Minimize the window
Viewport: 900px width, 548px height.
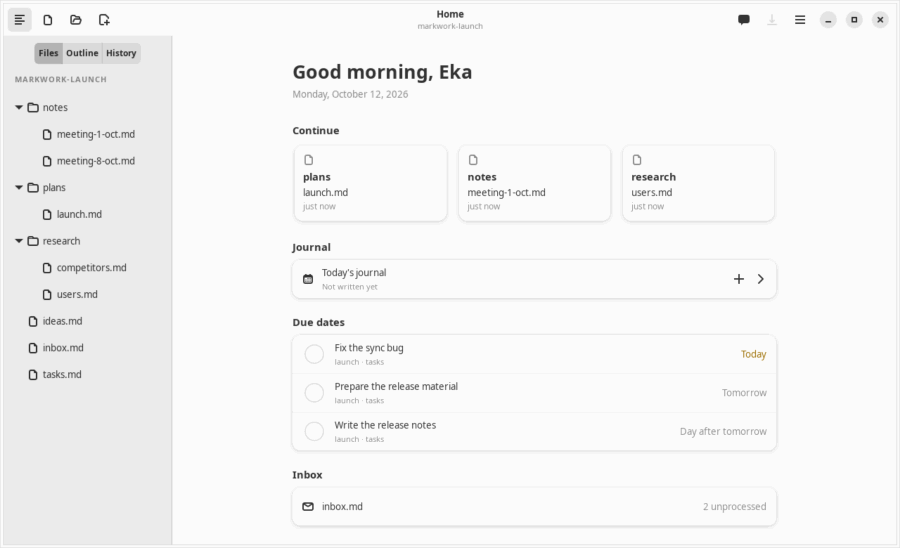click(828, 20)
